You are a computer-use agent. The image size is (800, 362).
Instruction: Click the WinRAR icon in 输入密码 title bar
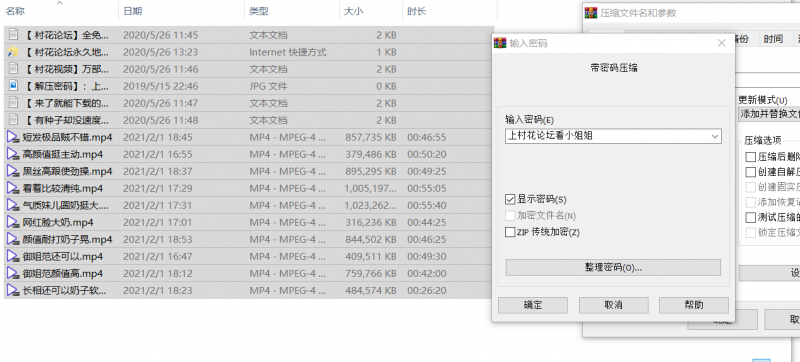[x=501, y=43]
